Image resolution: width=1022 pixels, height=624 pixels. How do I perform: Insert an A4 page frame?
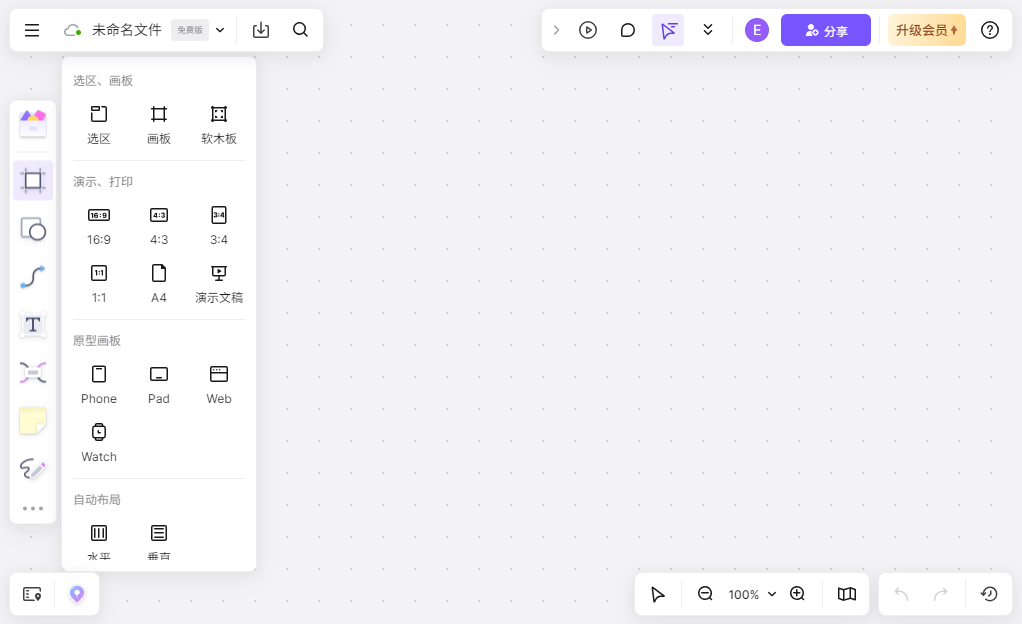159,284
